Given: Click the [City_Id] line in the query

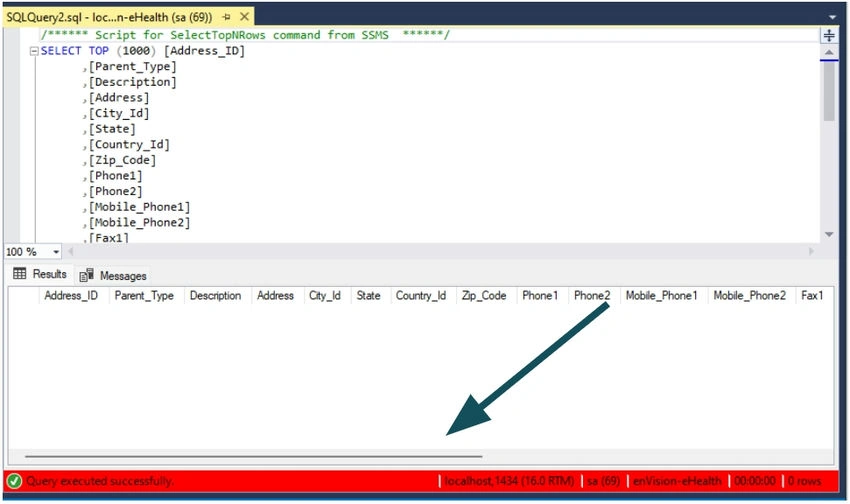Looking at the screenshot, I should point(119,114).
